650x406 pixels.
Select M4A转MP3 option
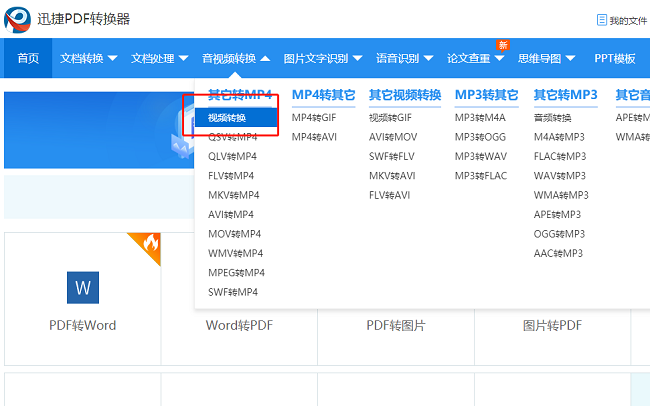559,137
